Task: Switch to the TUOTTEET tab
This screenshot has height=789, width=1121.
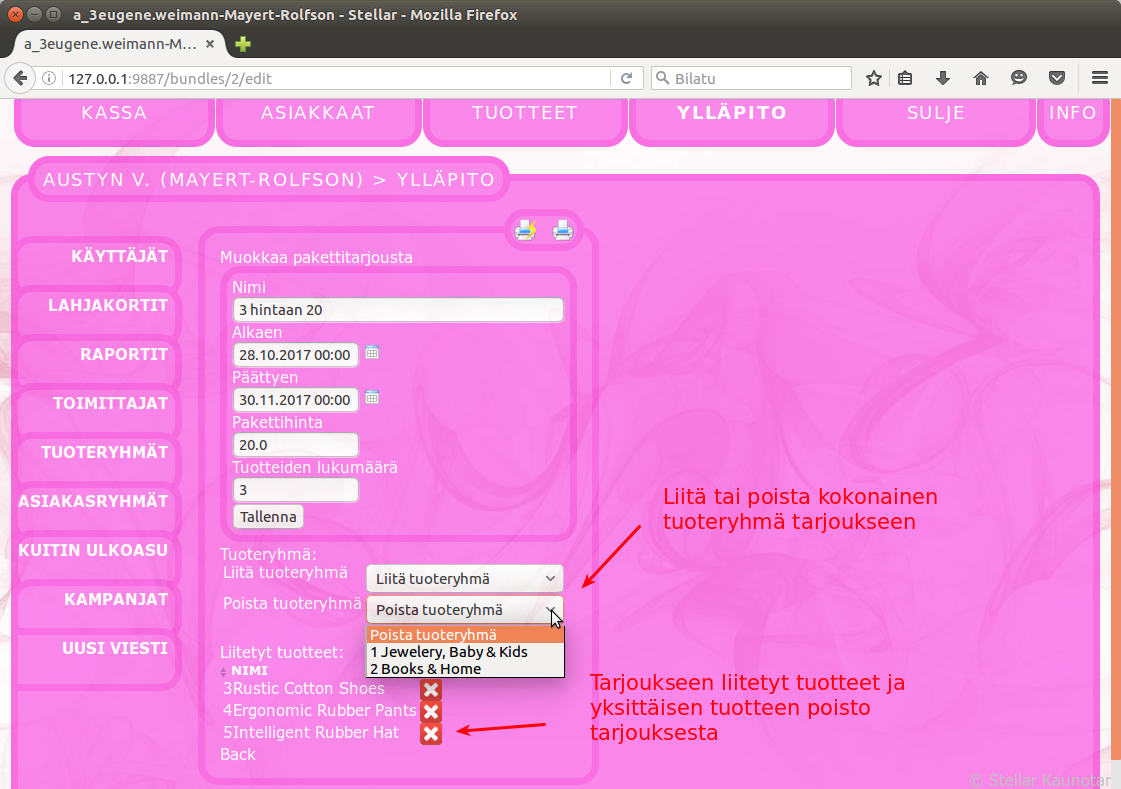Action: coord(525,113)
